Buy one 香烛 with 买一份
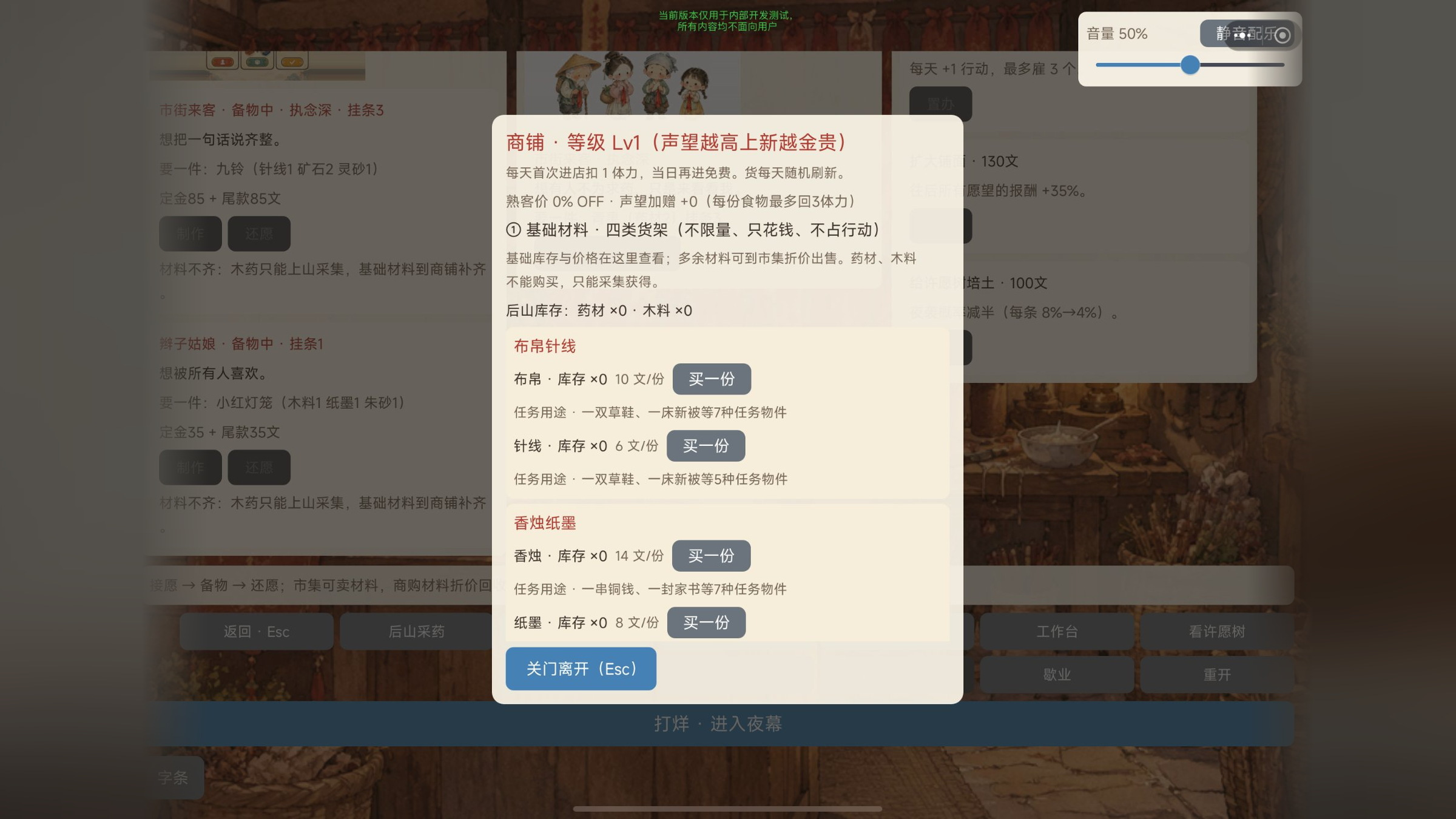The width and height of the screenshot is (1456, 819). pyautogui.click(x=711, y=556)
